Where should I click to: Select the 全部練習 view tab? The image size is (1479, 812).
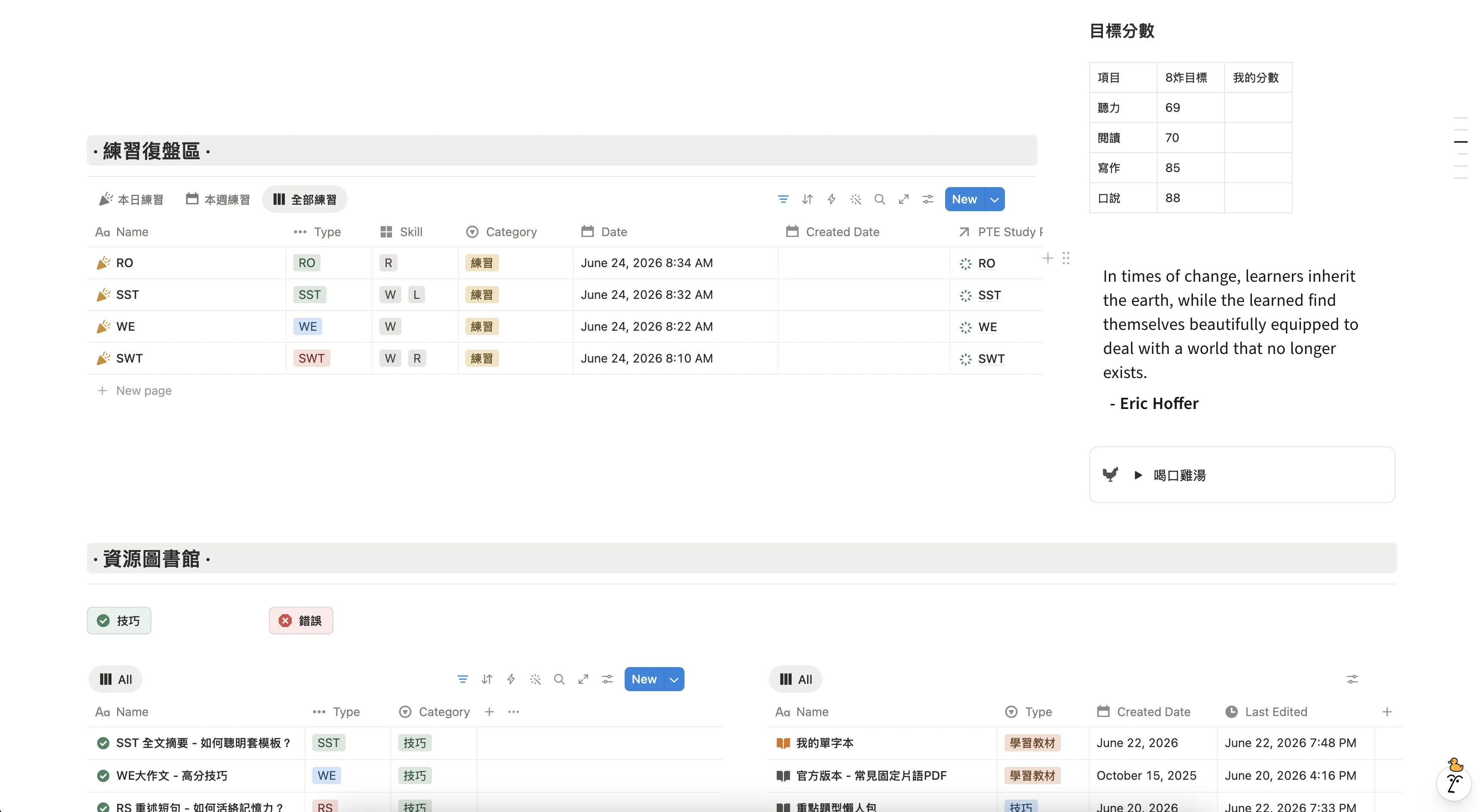pyautogui.click(x=305, y=199)
